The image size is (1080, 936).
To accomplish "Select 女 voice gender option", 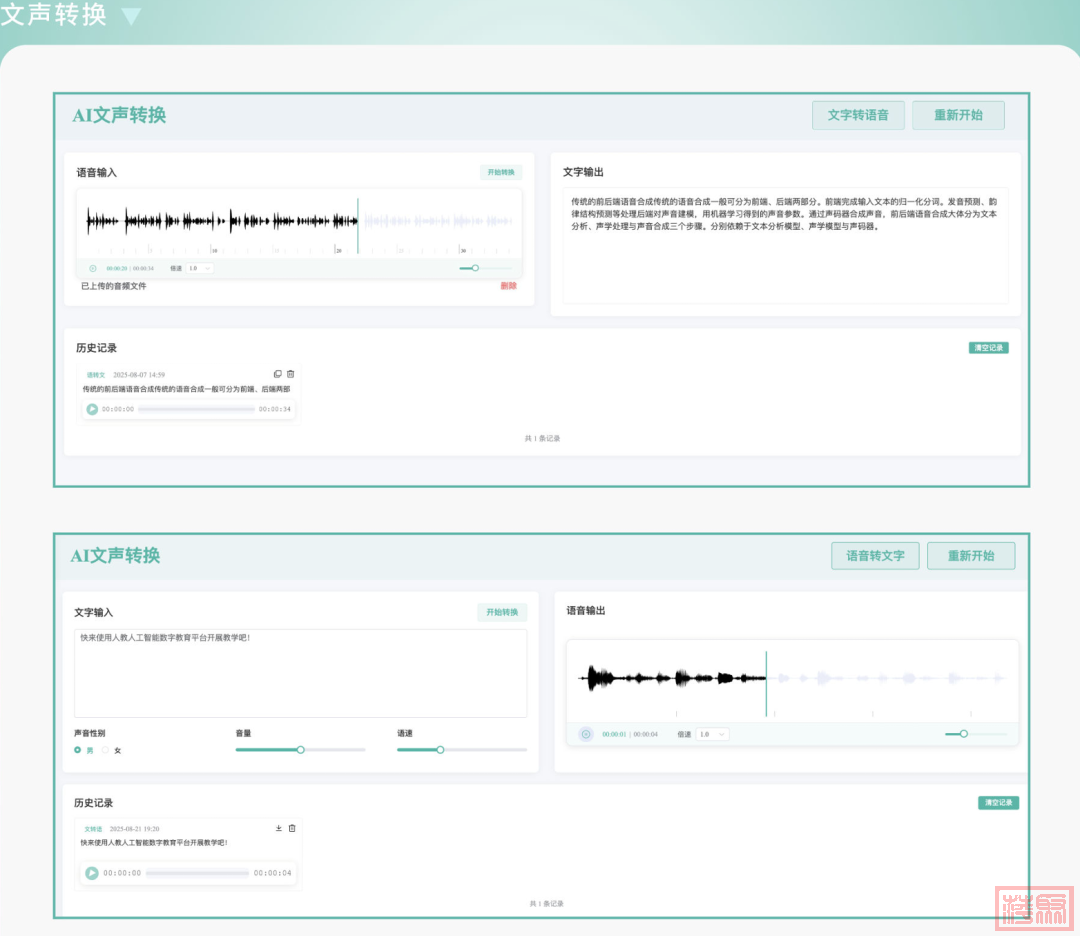I will click(106, 750).
